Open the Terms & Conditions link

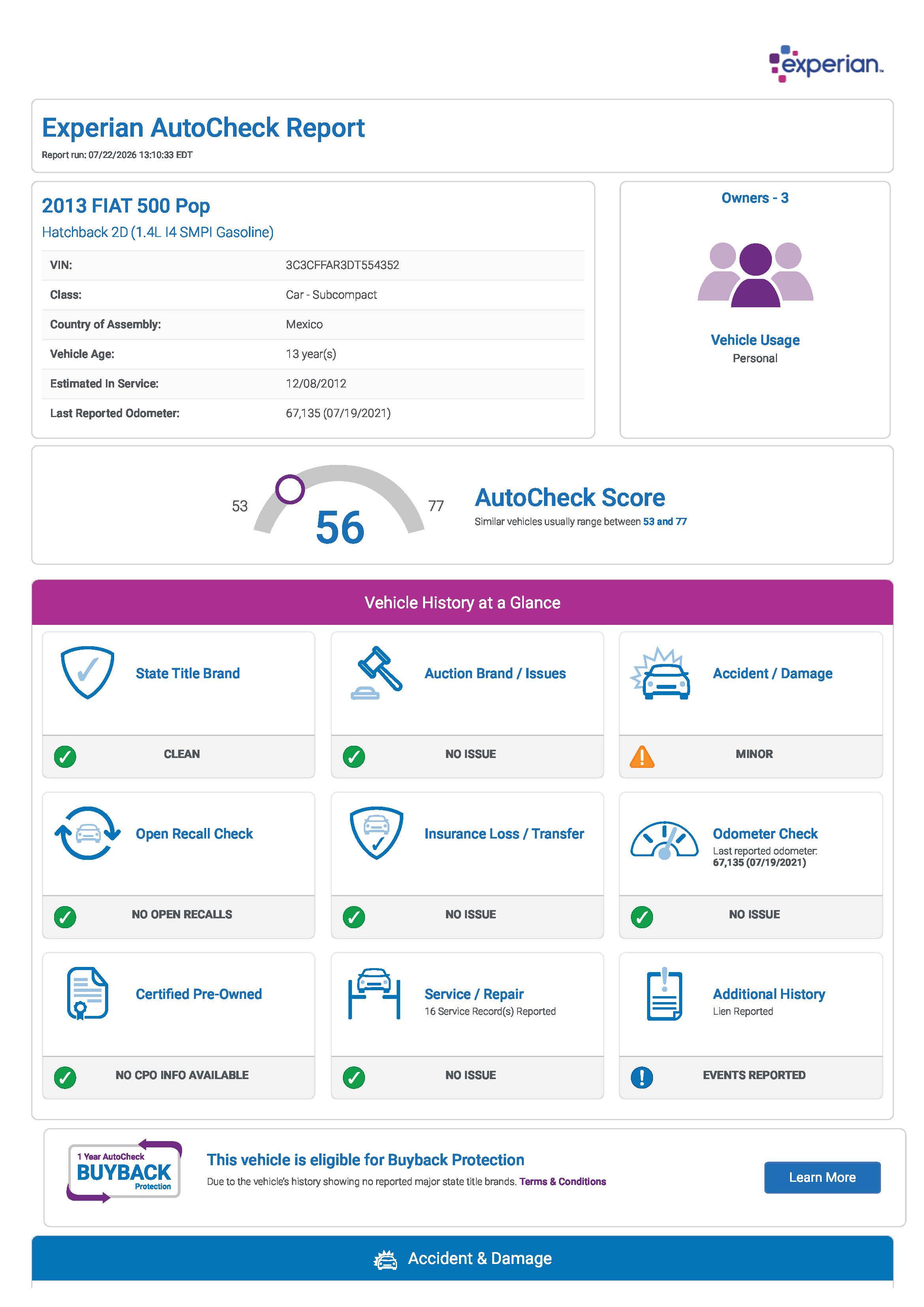563,1181
